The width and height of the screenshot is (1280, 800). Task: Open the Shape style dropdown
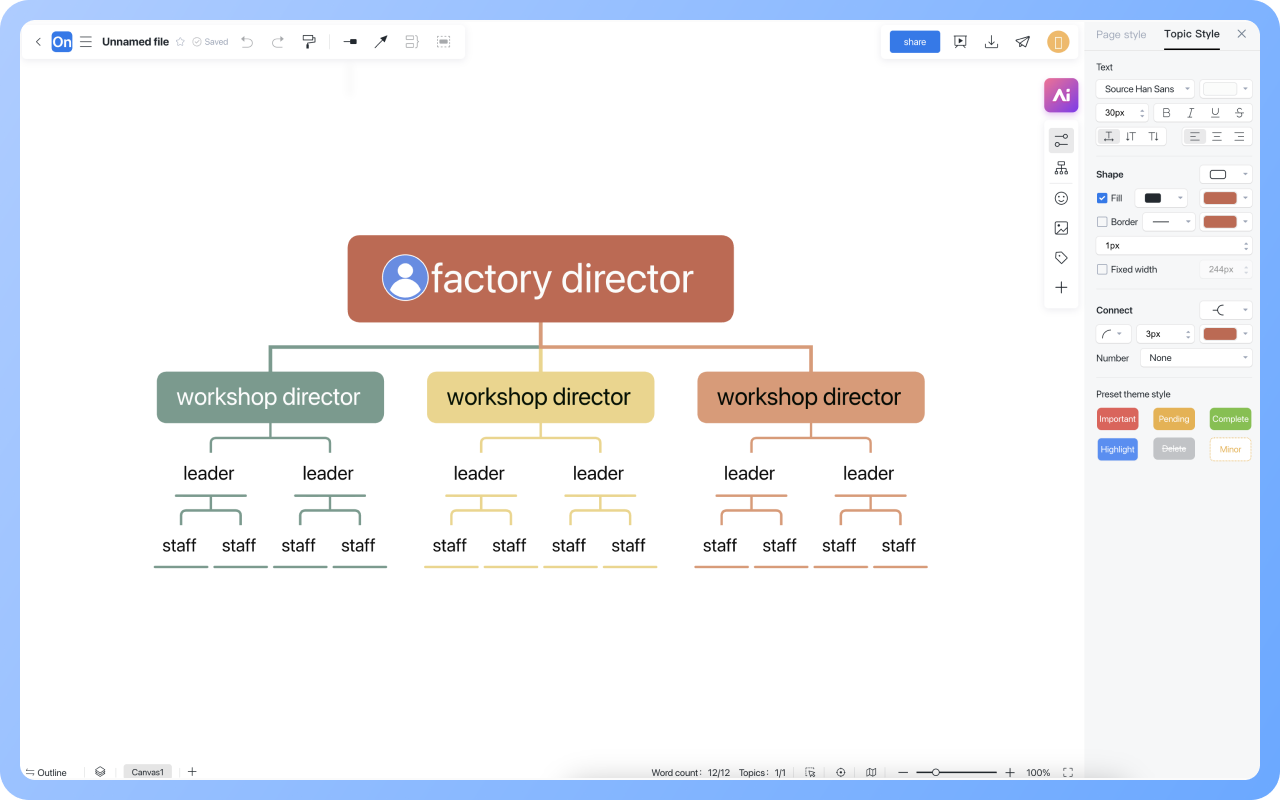[x=1225, y=173]
